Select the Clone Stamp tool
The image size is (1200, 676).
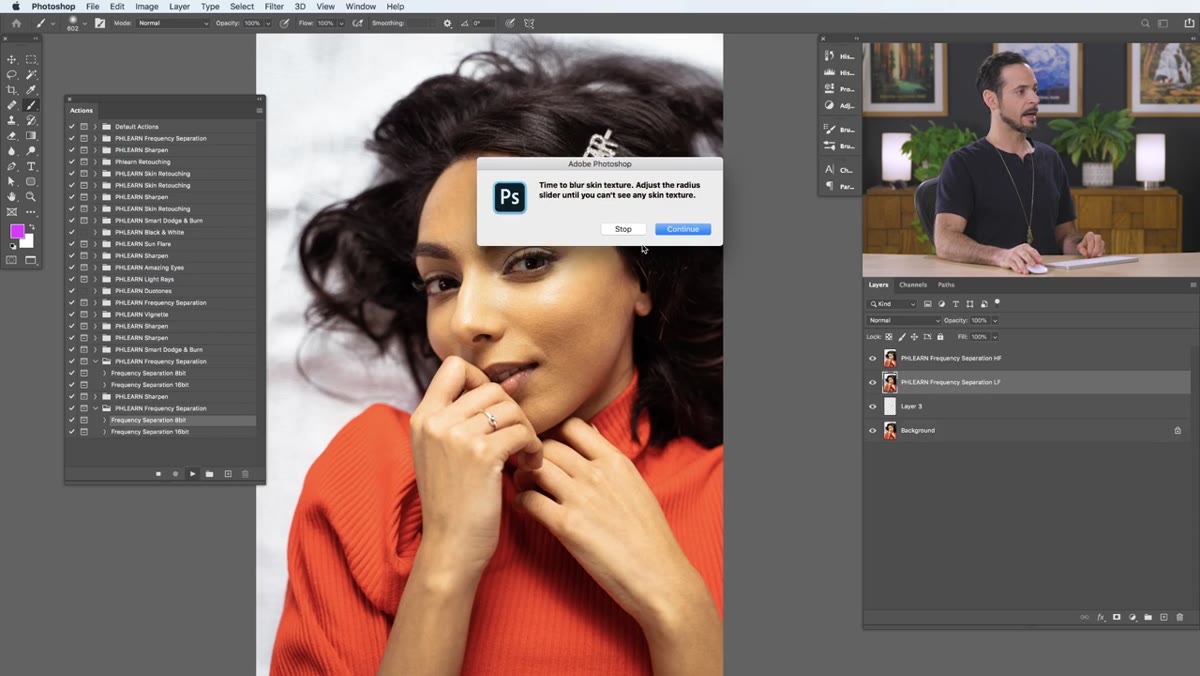click(x=12, y=120)
